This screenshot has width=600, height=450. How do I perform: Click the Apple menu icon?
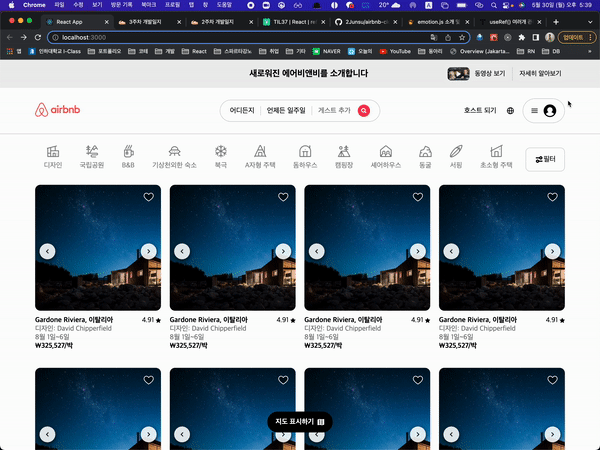coord(11,5)
